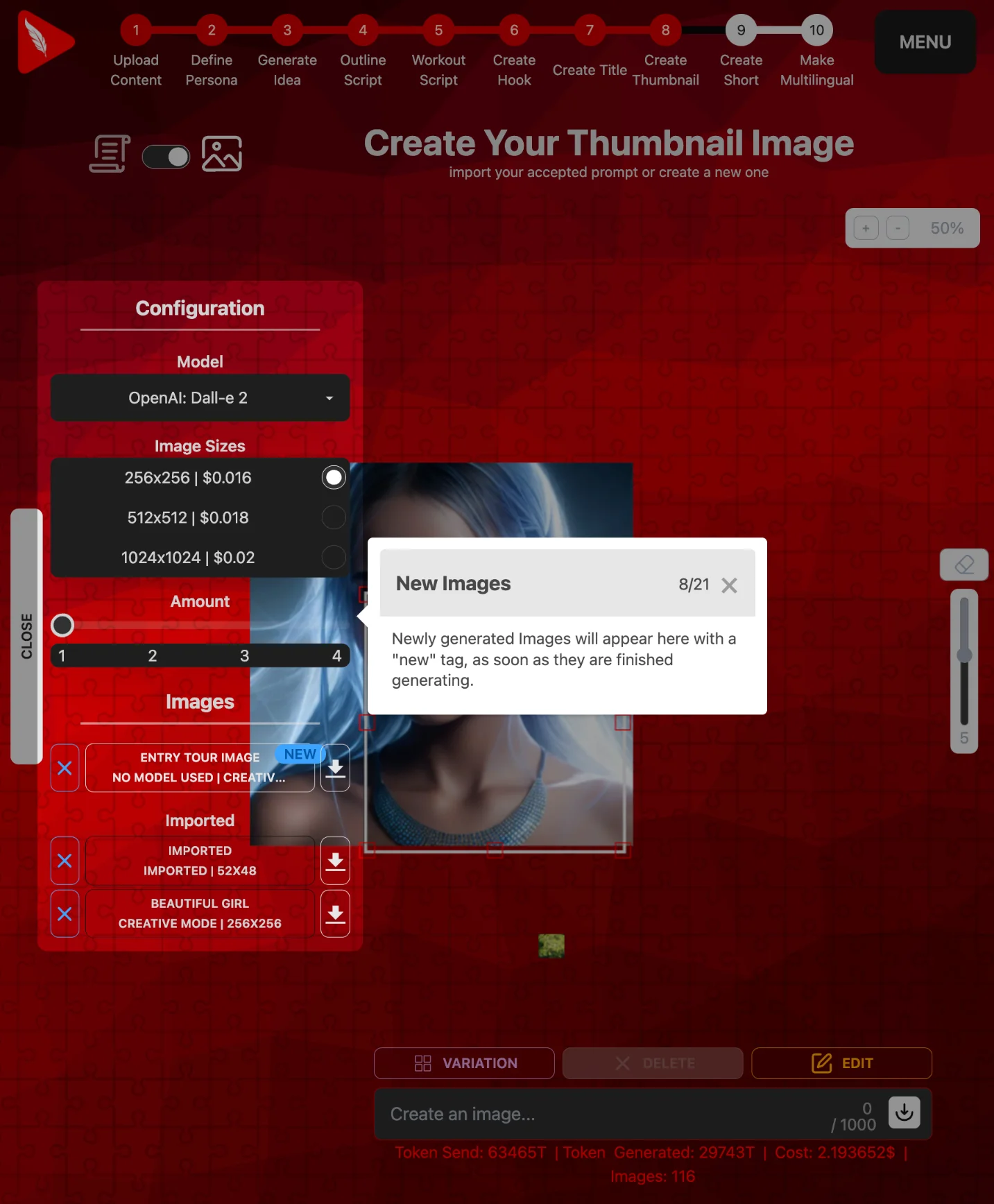Select the 256x256 image size radio
This screenshot has width=994, height=1204.
[334, 477]
